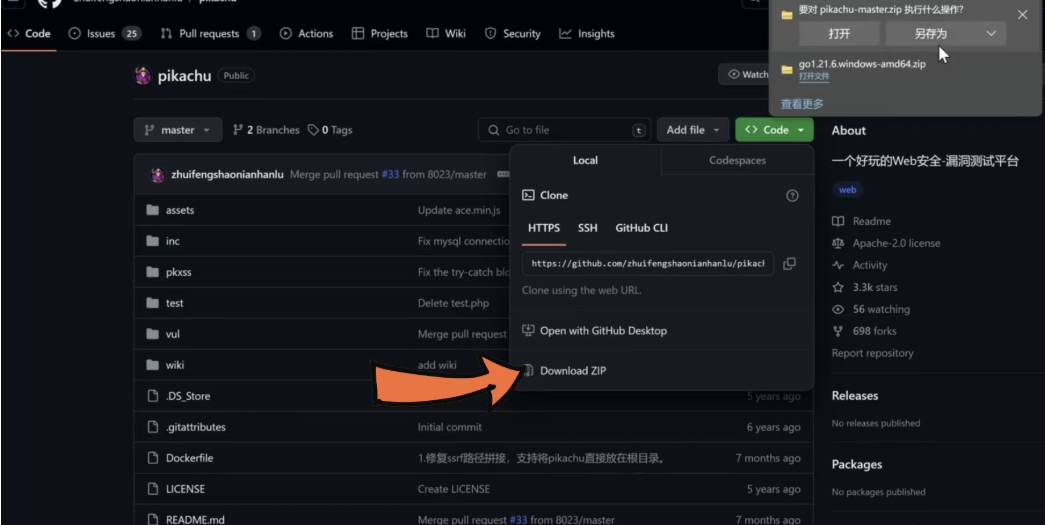Switch to the Local tab
Screen dimensions: 1045x525
click(x=585, y=161)
